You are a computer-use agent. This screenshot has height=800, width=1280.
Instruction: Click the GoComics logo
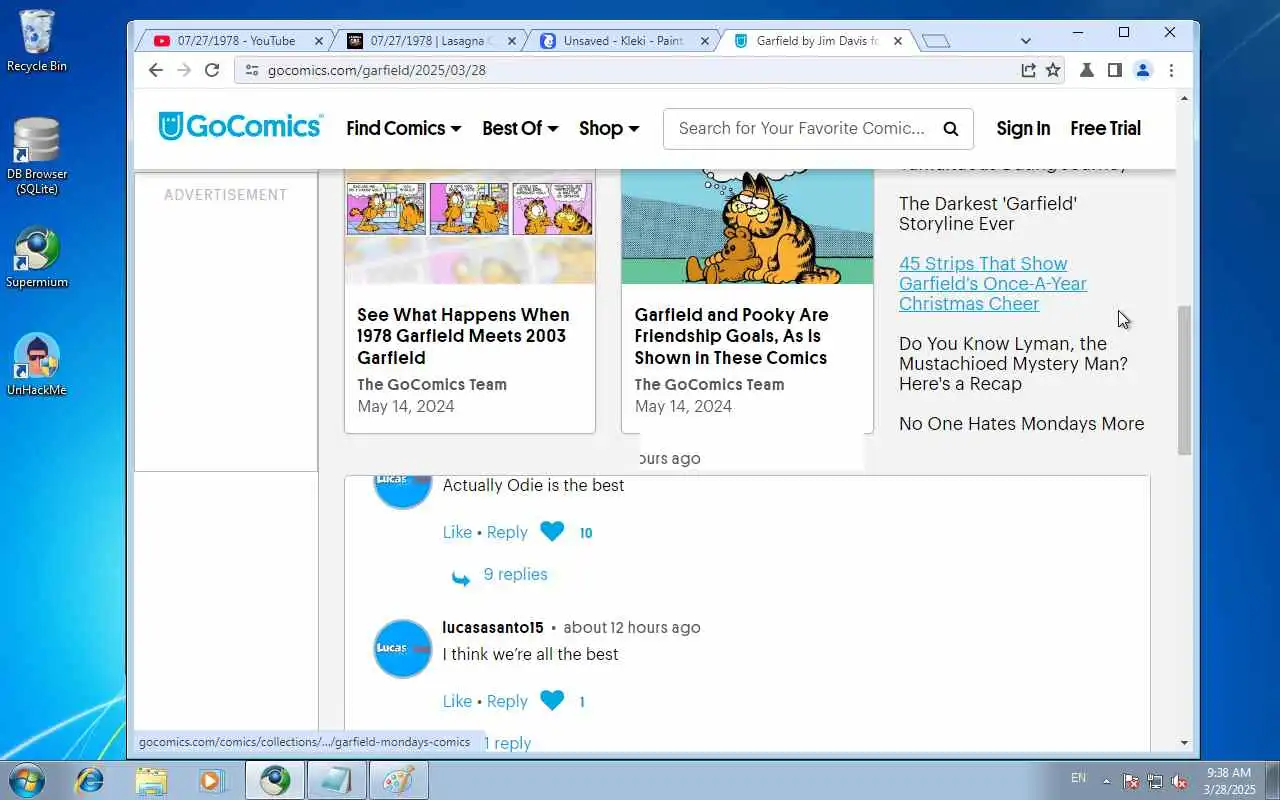(x=240, y=127)
